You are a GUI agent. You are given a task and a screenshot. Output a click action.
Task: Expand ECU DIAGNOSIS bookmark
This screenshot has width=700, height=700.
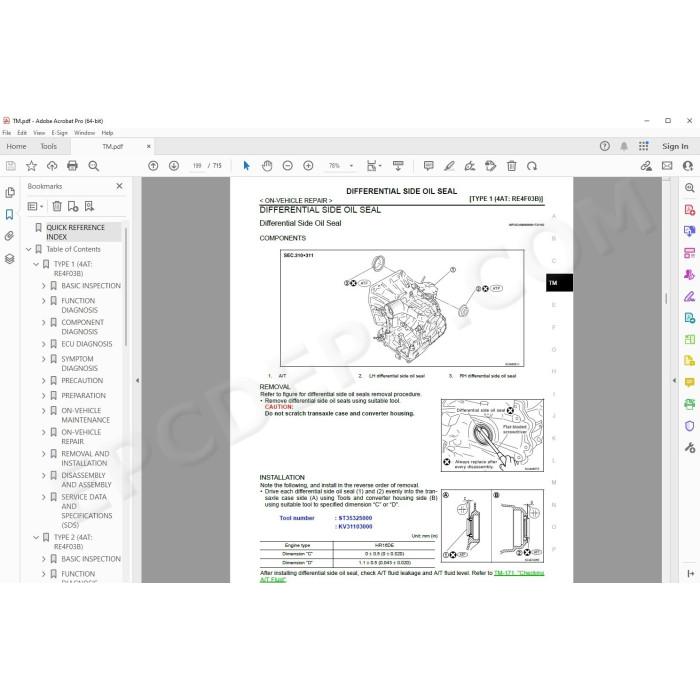pyautogui.click(x=44, y=344)
